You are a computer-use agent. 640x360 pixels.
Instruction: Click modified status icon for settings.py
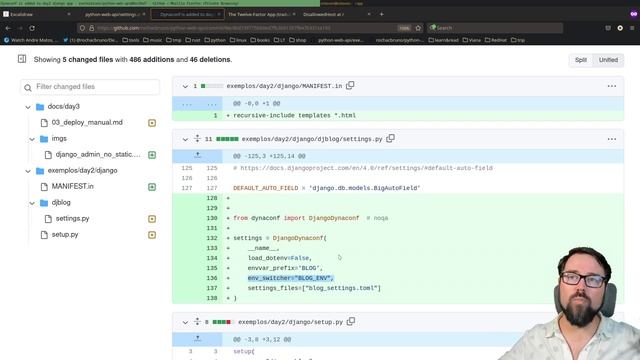point(152,219)
